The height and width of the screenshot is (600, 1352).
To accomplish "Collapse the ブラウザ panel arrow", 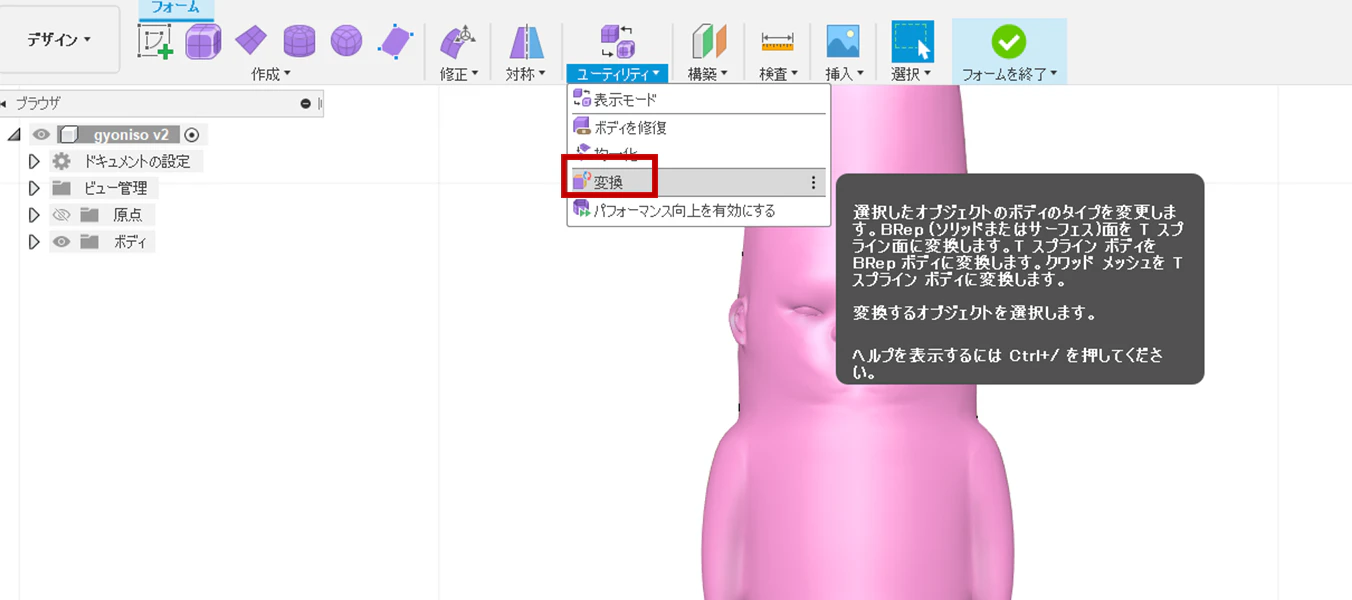I will (x=4, y=103).
